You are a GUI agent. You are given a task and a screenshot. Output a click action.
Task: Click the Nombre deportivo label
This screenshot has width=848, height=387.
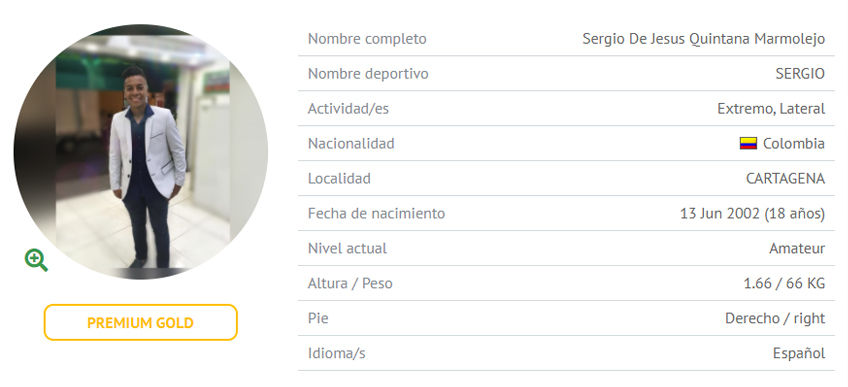tap(368, 74)
